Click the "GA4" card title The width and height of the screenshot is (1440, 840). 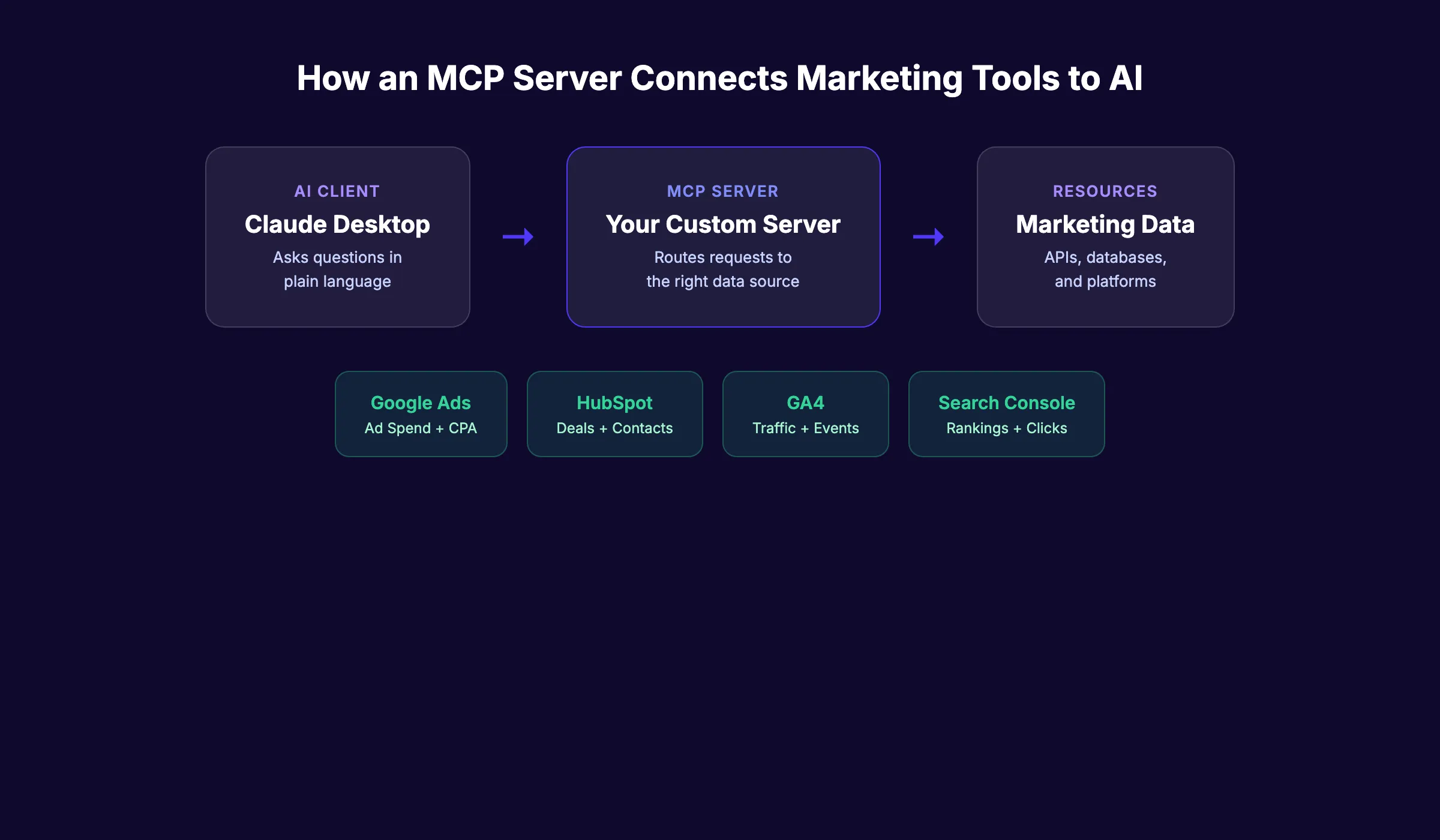pos(805,403)
